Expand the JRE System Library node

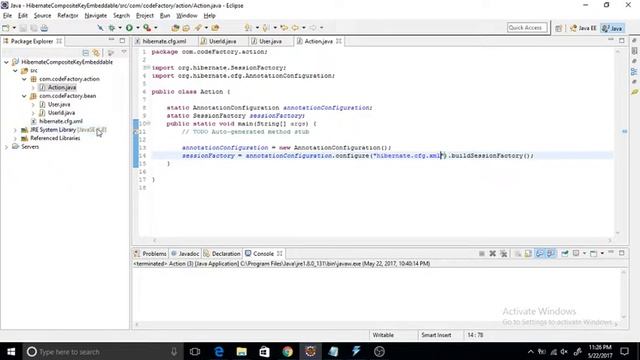point(16,130)
